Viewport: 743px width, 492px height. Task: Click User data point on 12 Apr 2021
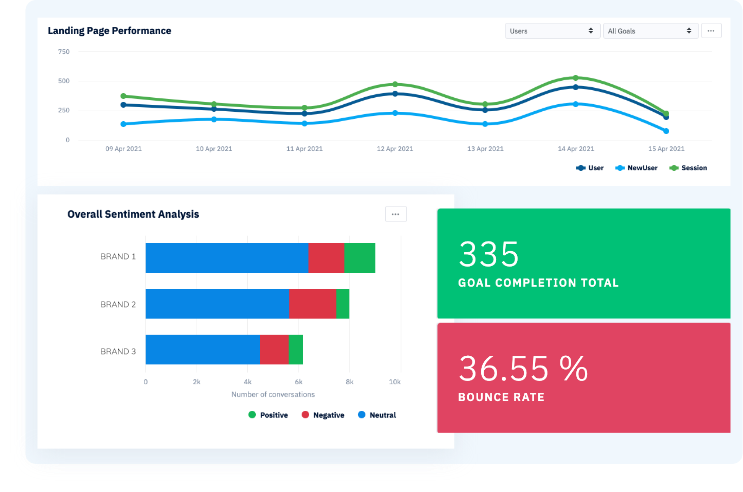[396, 94]
